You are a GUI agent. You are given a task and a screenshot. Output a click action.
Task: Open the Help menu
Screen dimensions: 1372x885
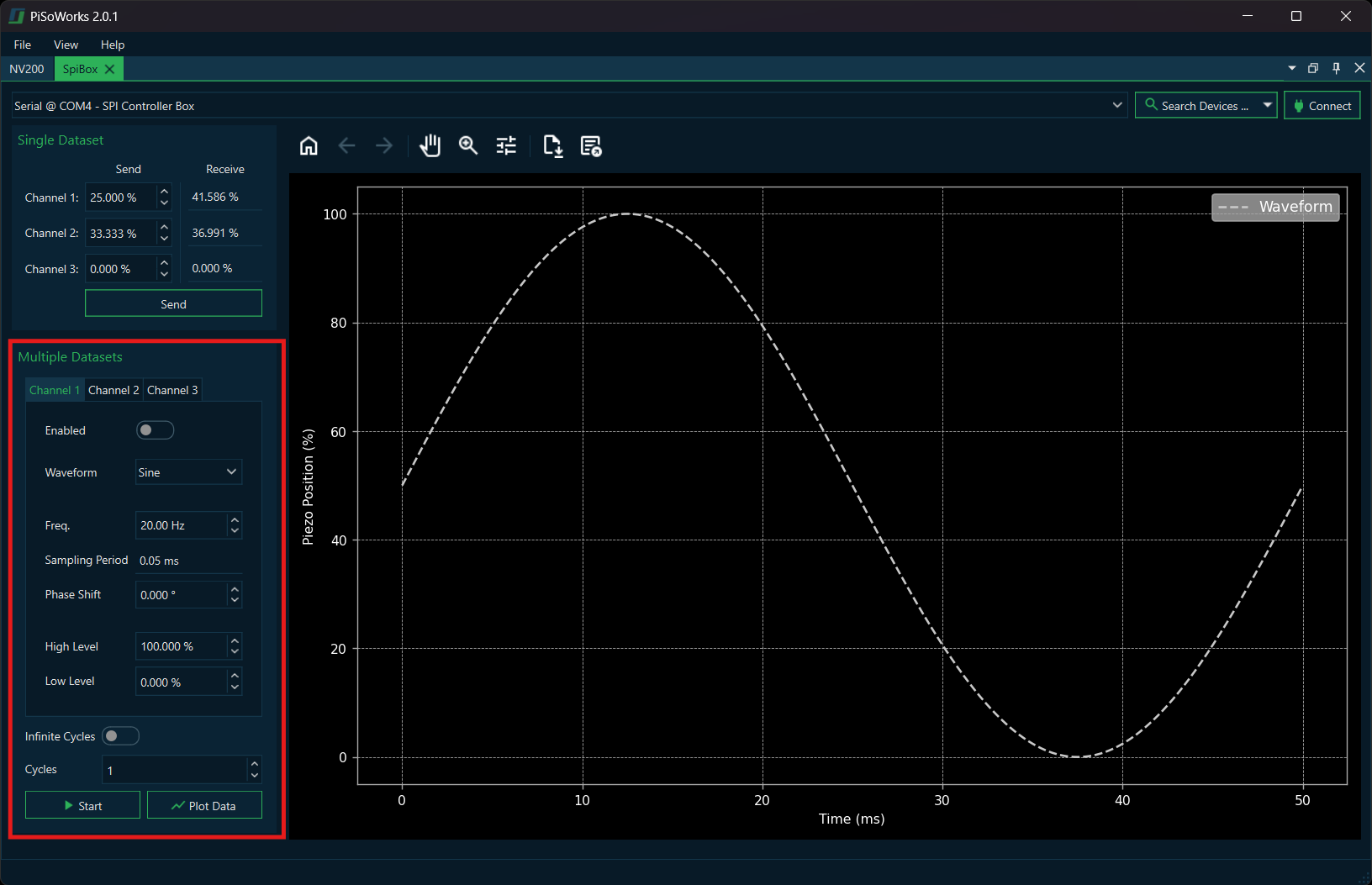(111, 45)
